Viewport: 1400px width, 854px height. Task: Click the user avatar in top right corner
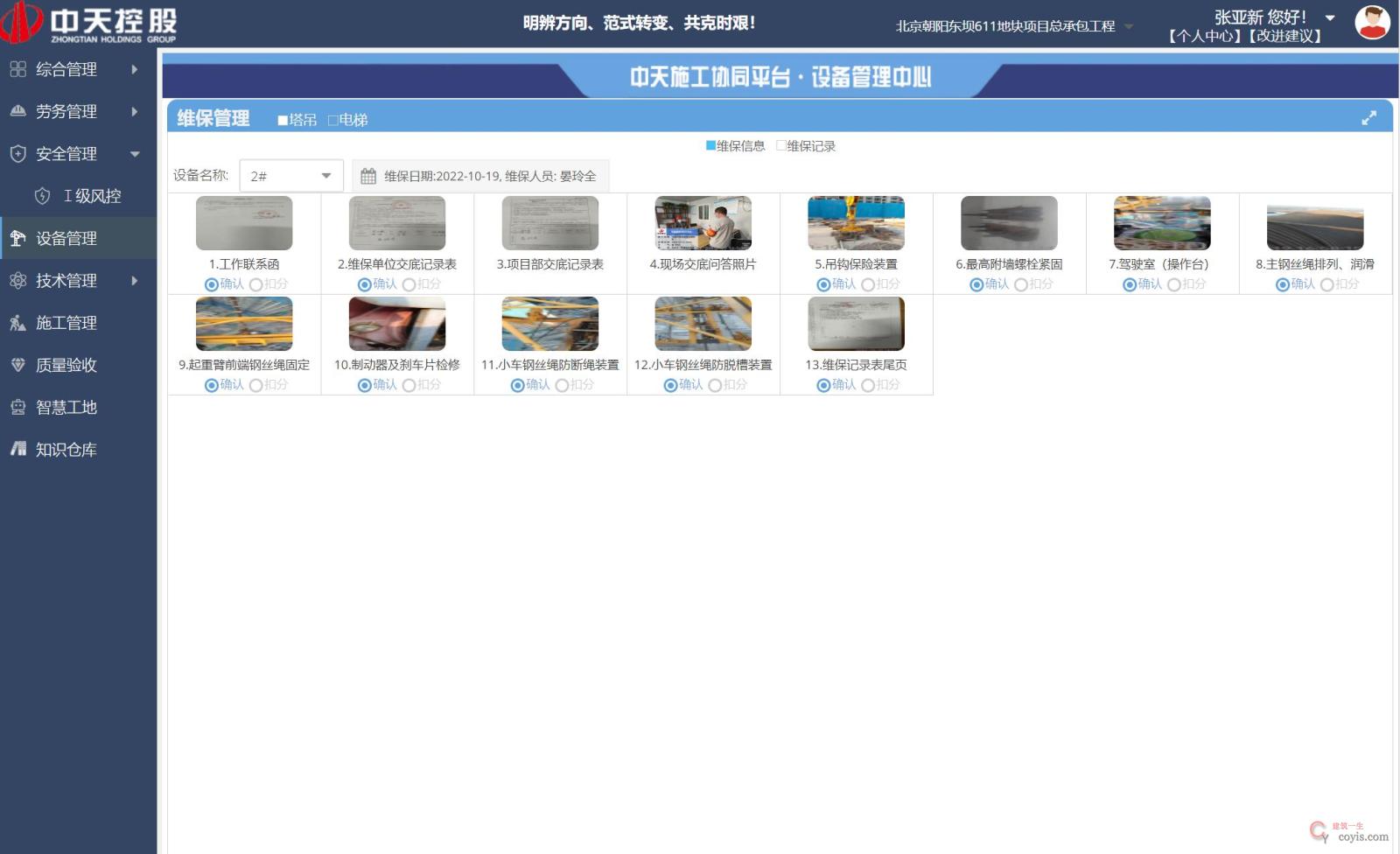1372,22
